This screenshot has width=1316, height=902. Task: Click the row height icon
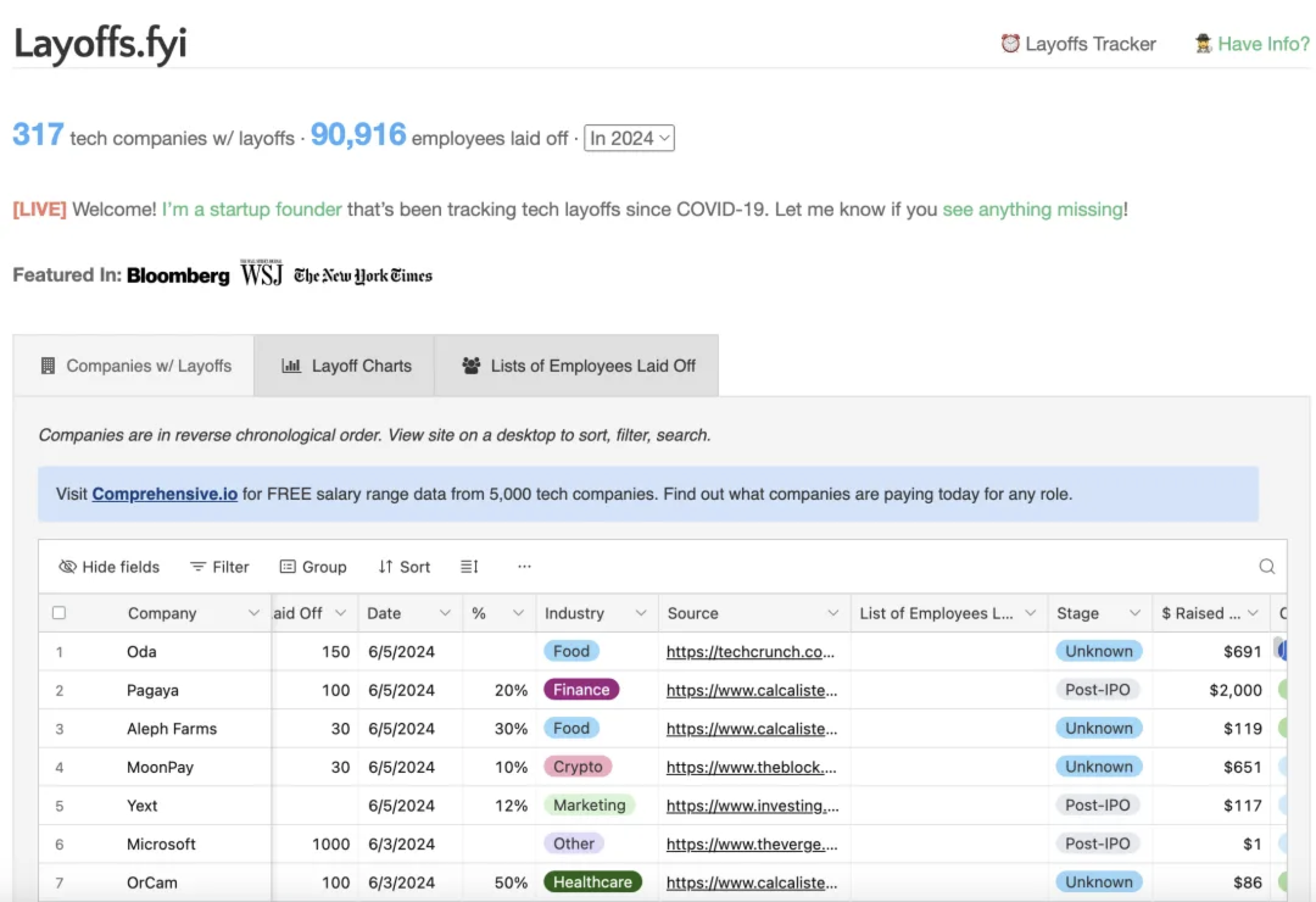click(469, 567)
